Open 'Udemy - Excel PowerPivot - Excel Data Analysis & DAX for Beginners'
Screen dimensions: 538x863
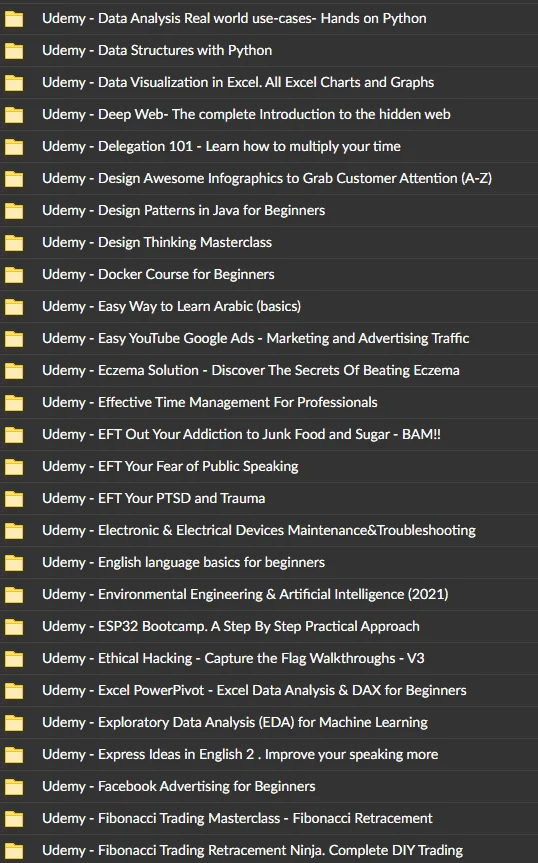click(x=254, y=690)
